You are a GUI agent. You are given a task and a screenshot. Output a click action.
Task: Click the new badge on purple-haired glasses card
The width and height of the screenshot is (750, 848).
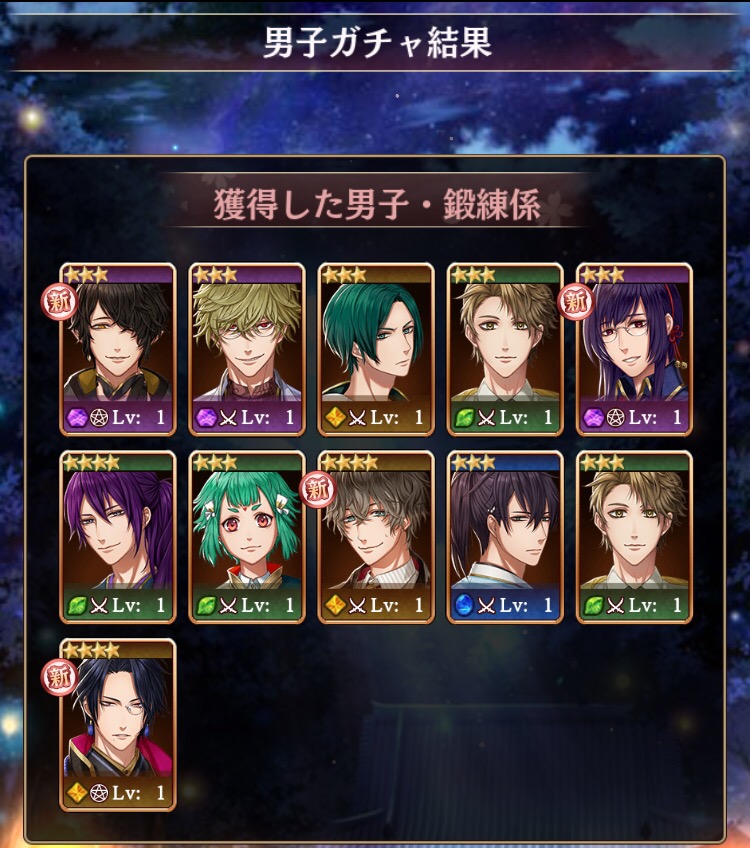[575, 301]
